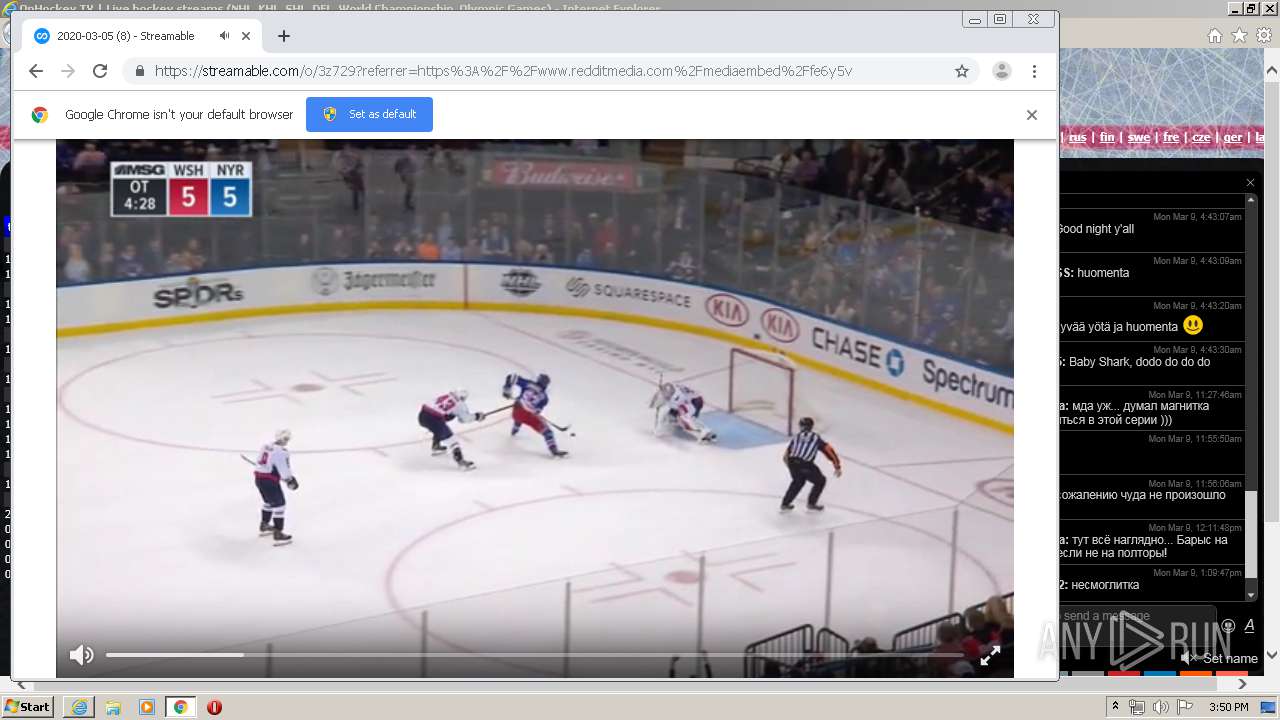1280x720 pixels.
Task: Open a new Chrome tab
Action: (284, 36)
